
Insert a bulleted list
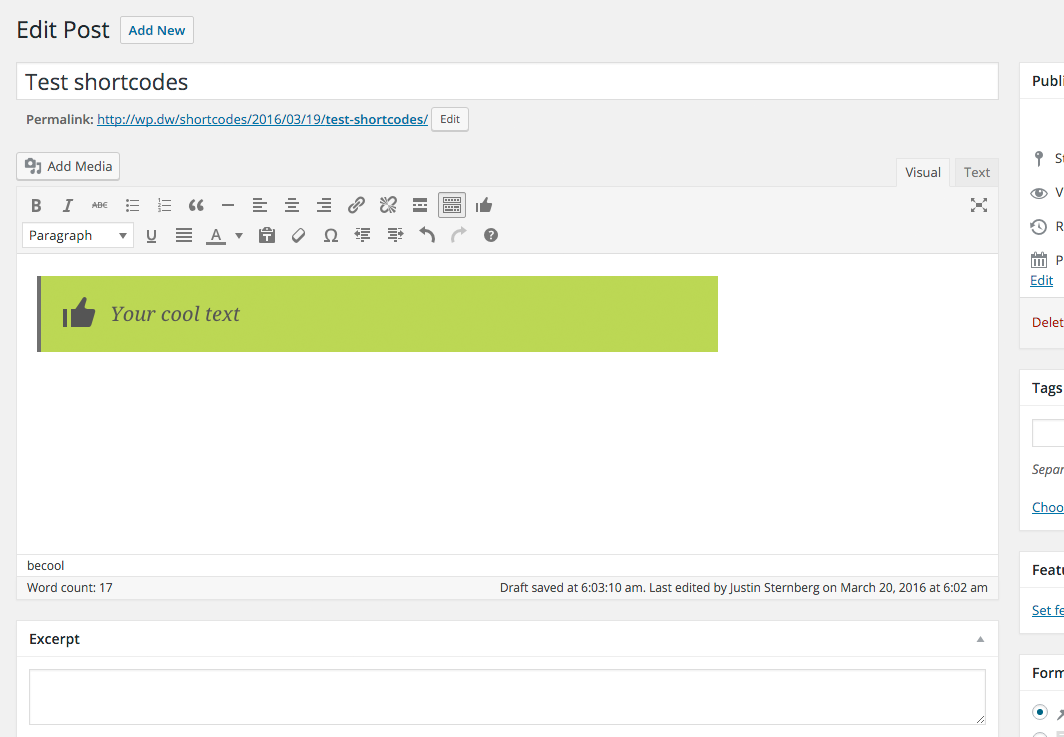(132, 205)
